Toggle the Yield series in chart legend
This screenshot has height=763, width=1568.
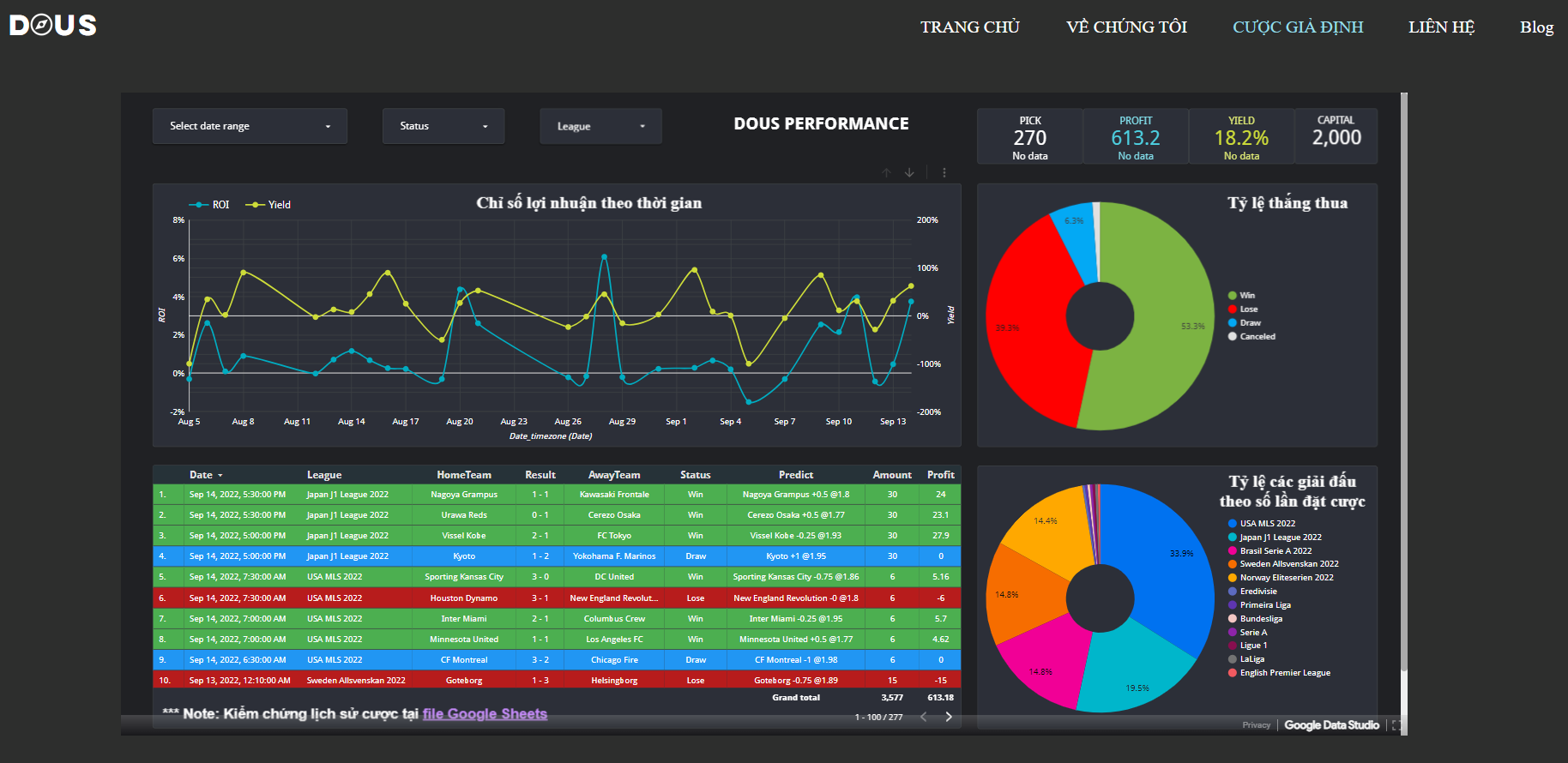(268, 205)
